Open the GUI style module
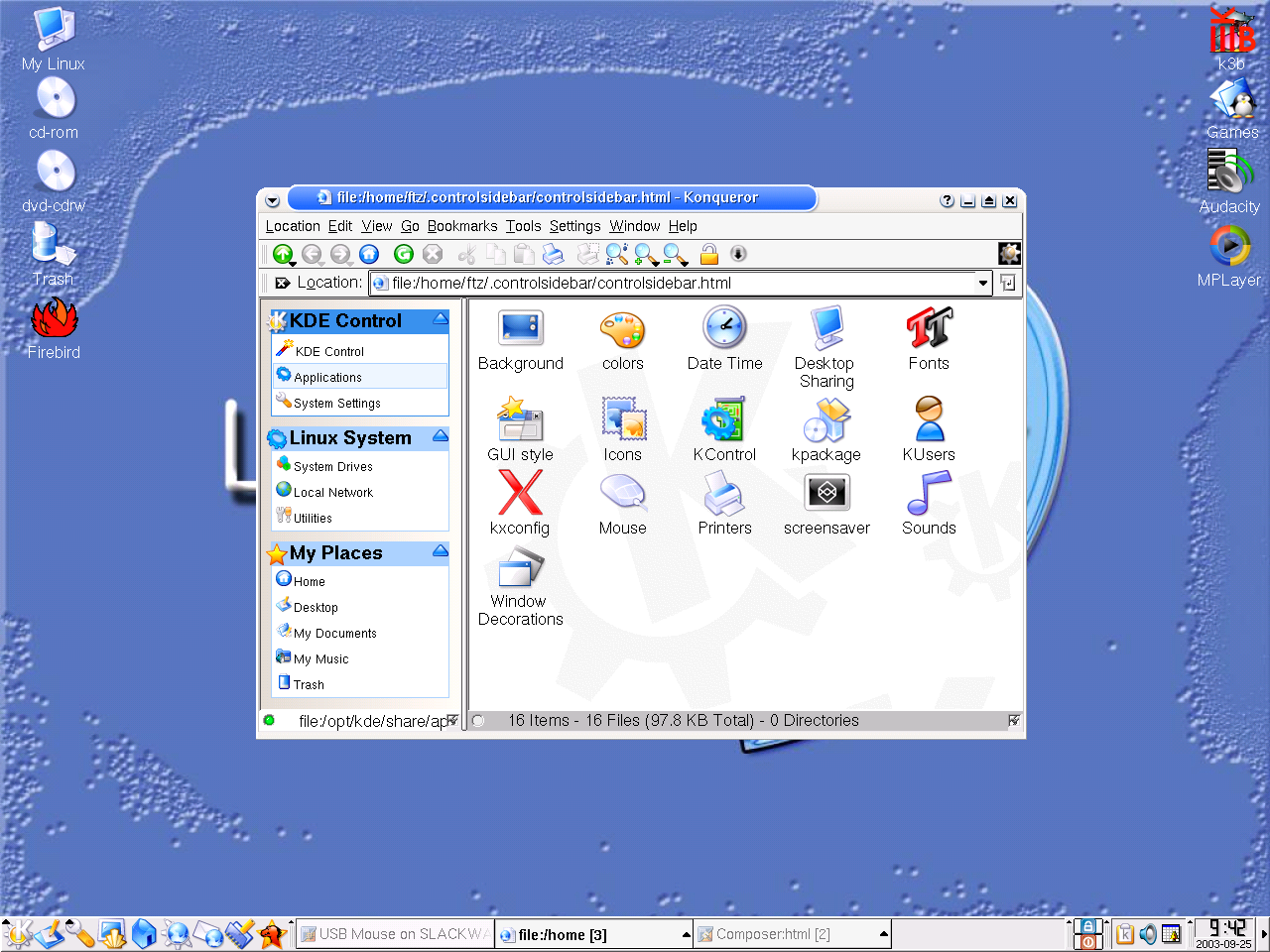The height and width of the screenshot is (952, 1270). pos(520,430)
